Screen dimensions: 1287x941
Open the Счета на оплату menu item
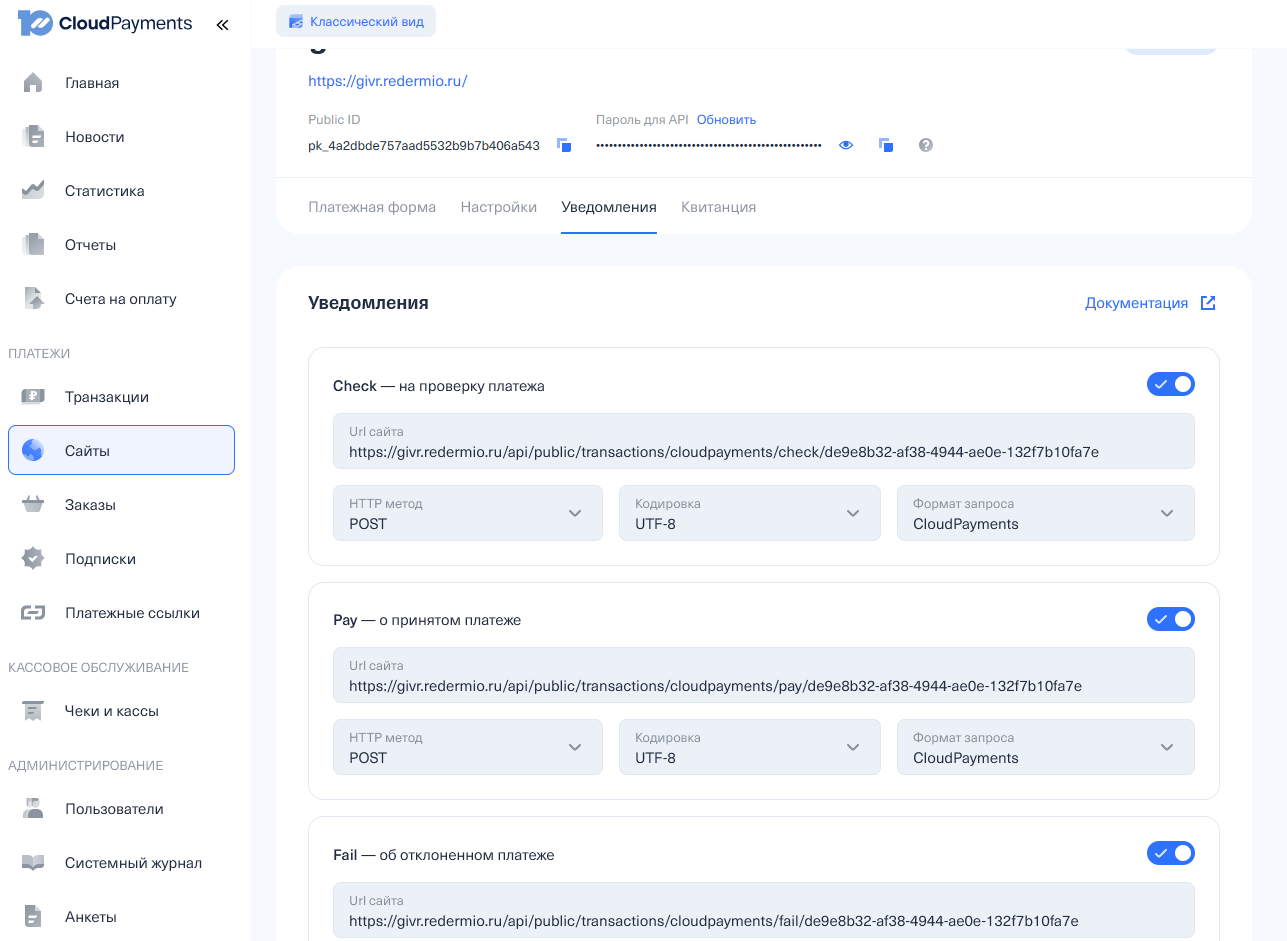(121, 299)
